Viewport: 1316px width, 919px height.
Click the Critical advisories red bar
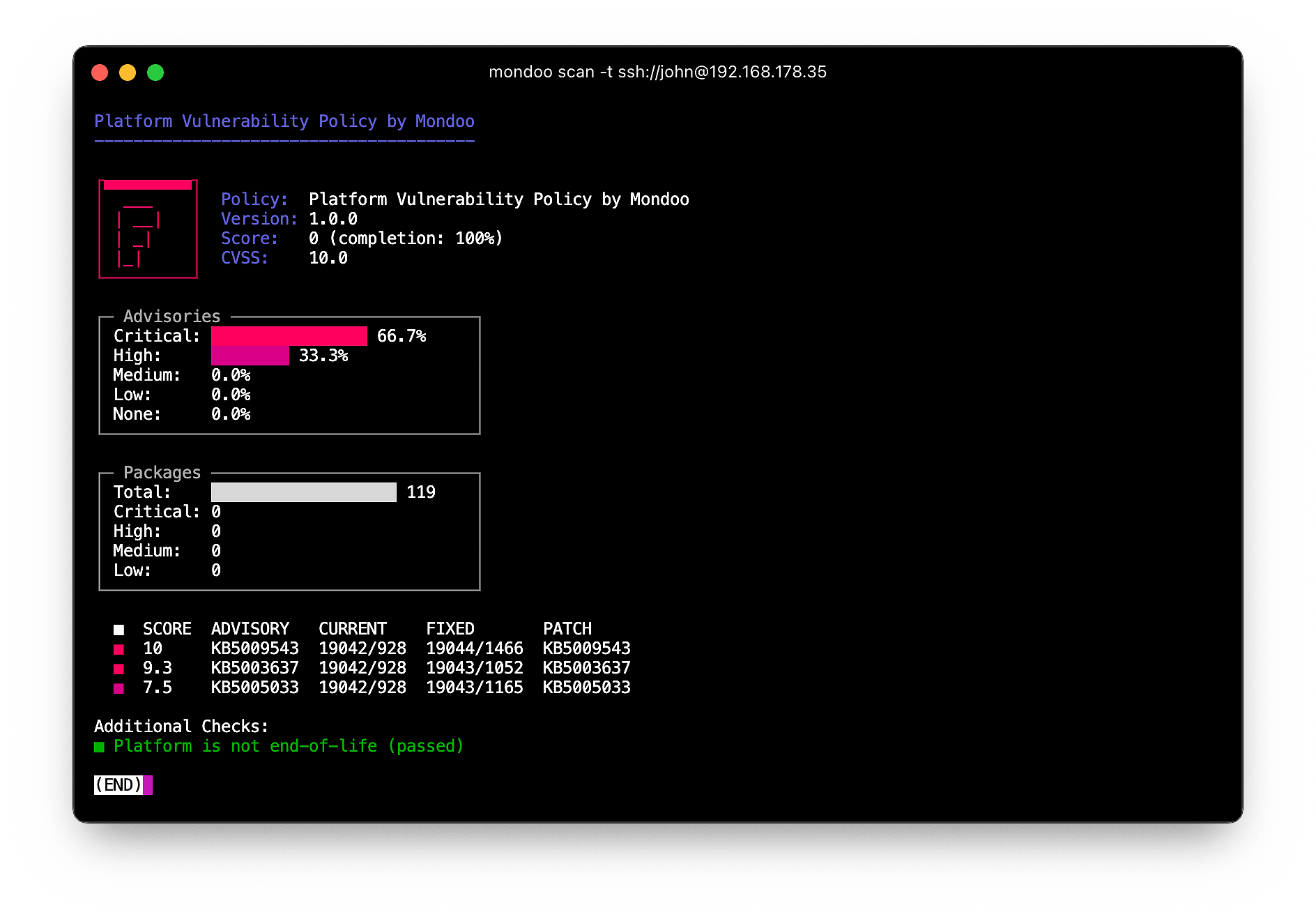[x=289, y=335]
